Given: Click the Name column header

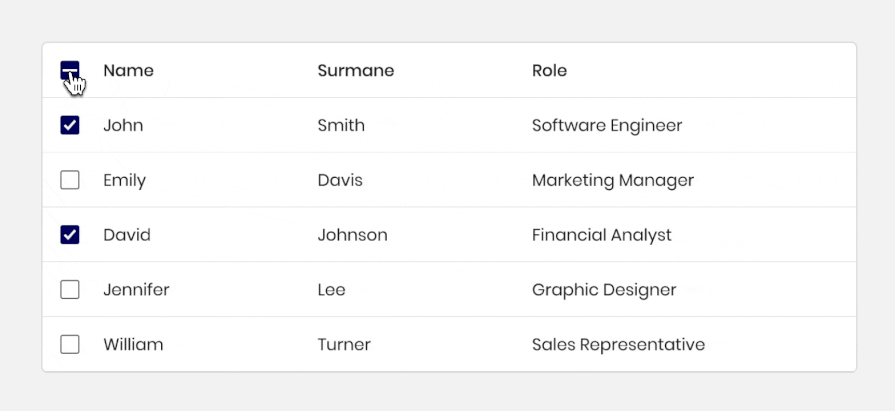Looking at the screenshot, I should [128, 70].
